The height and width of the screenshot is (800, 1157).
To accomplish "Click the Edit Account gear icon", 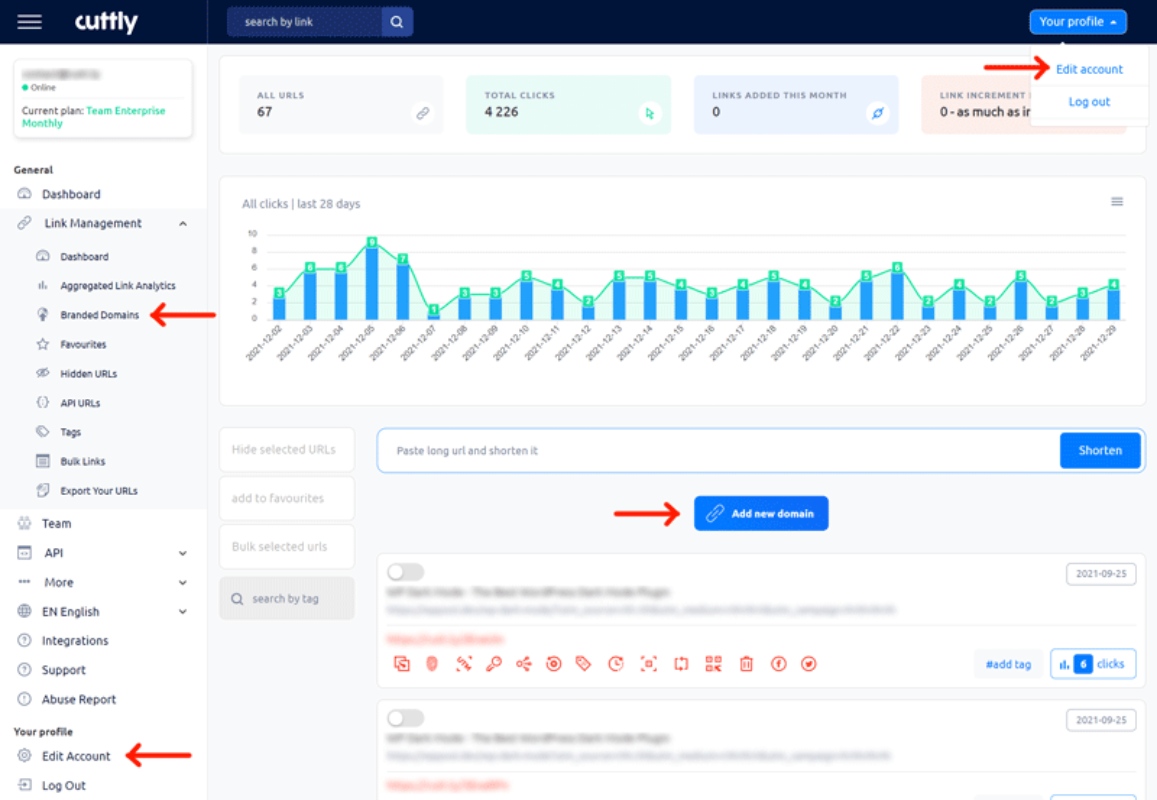I will pos(24,756).
